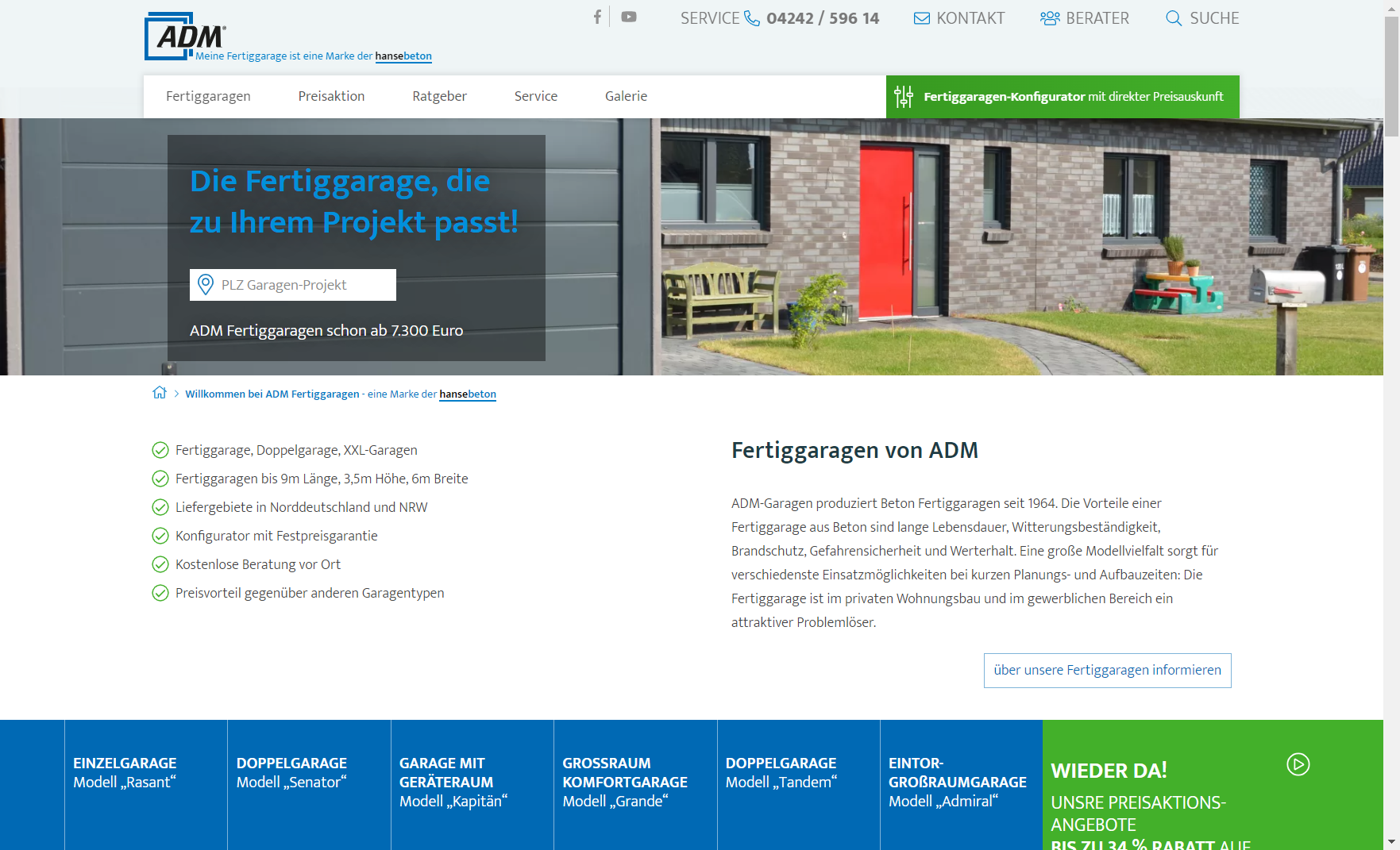Open the Service menu item
Image resolution: width=1400 pixels, height=850 pixels.
tap(536, 97)
